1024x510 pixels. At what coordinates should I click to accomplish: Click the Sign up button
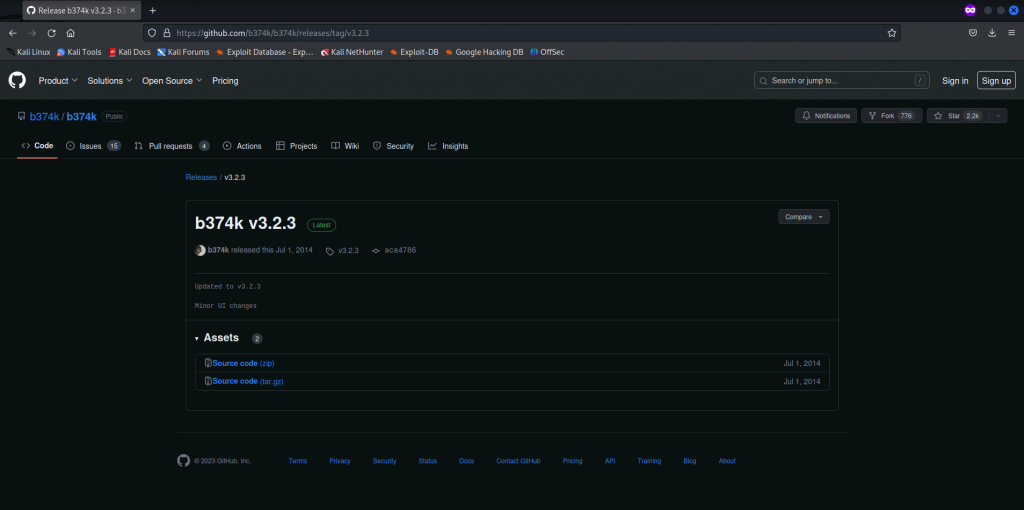pos(997,80)
